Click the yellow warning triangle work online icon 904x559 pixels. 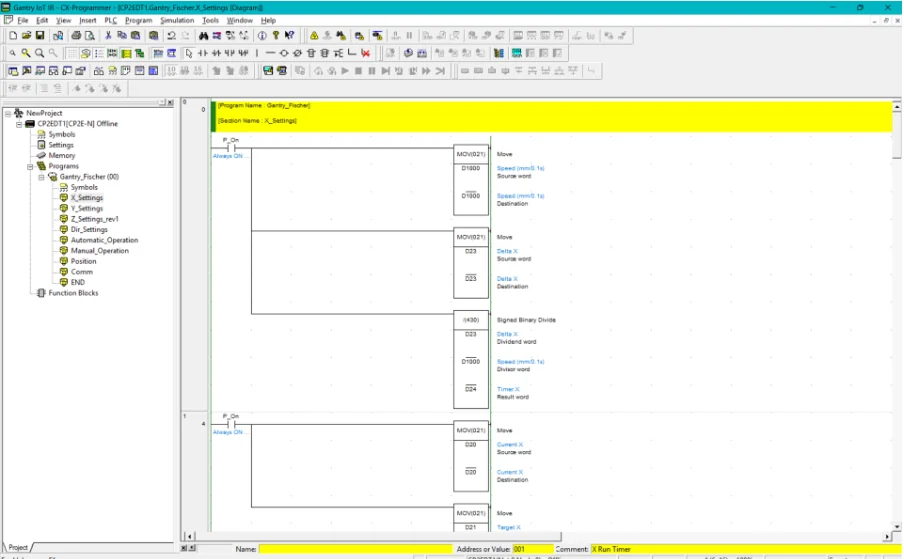[x=314, y=36]
